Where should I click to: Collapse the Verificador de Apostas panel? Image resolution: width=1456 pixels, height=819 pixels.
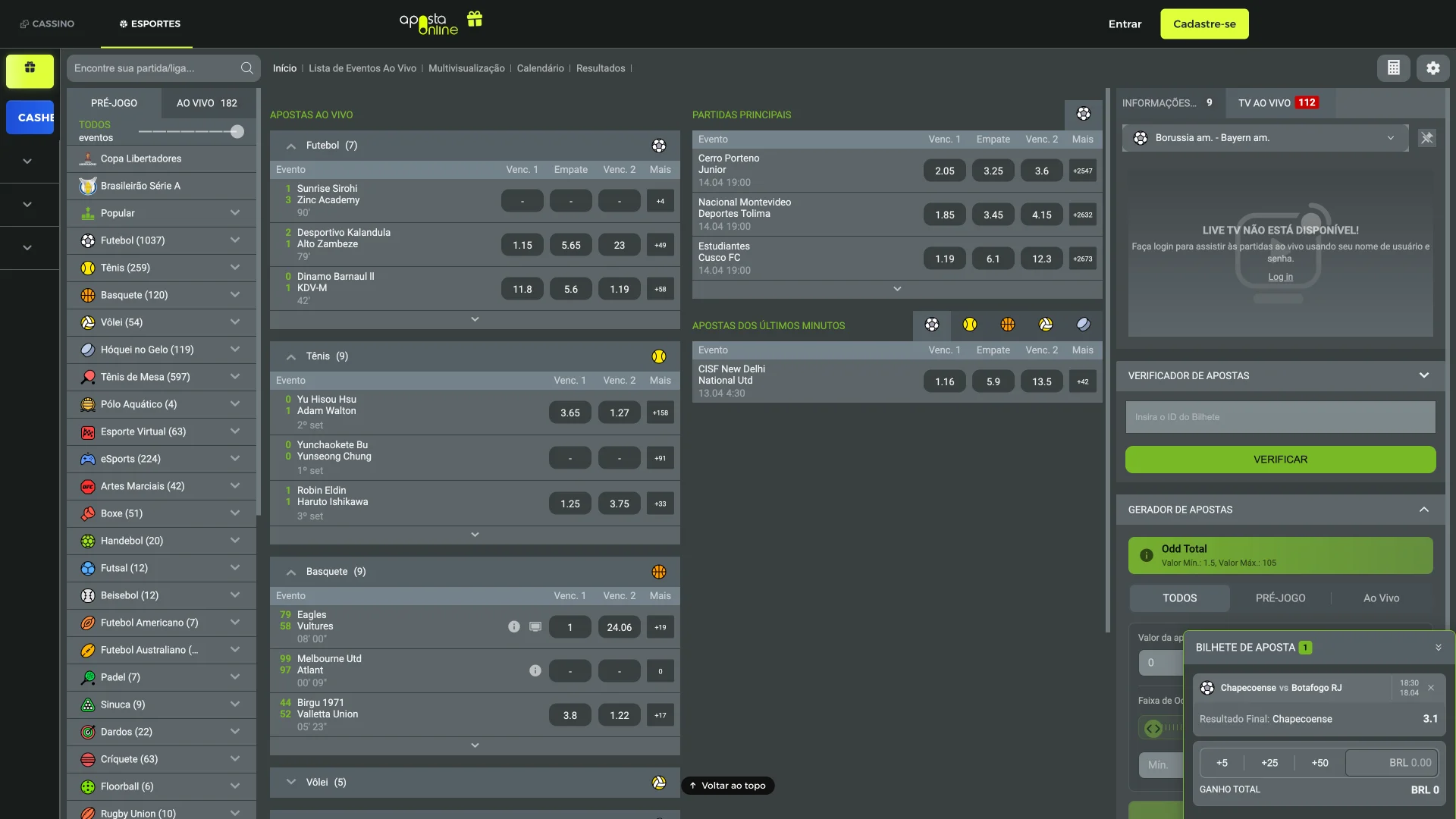[x=1424, y=375]
